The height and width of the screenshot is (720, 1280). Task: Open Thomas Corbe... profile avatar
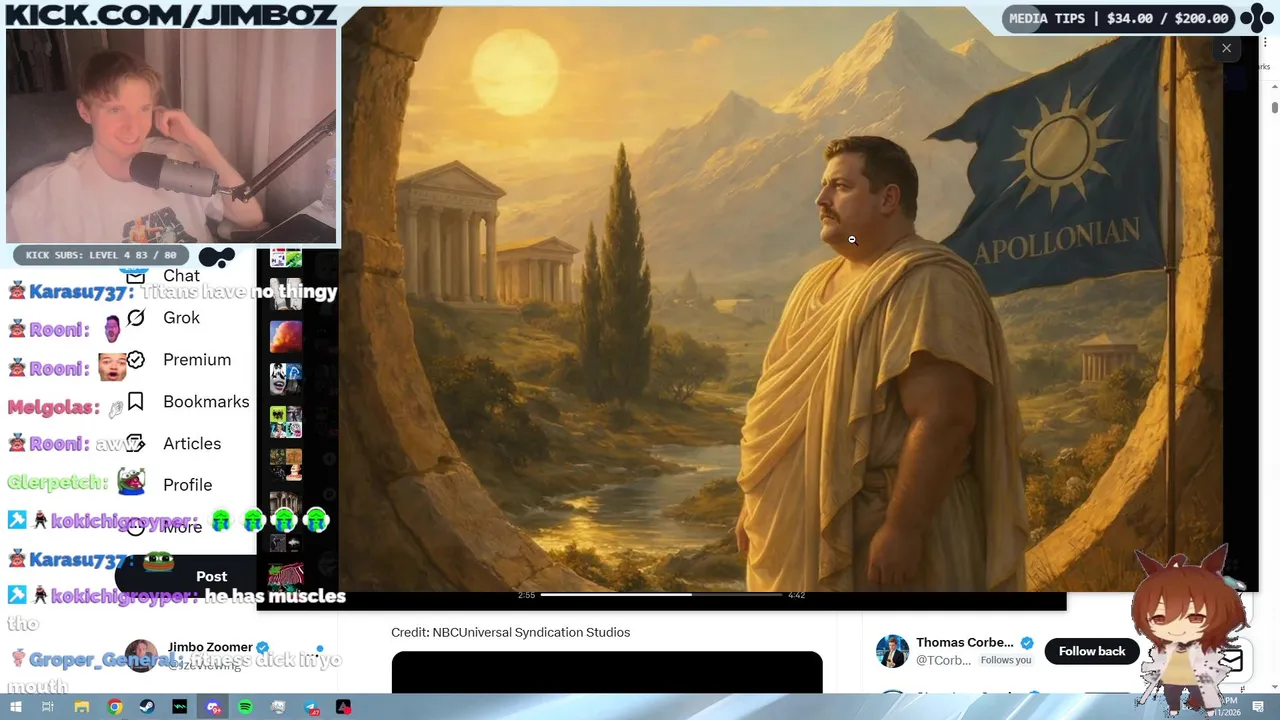click(892, 651)
